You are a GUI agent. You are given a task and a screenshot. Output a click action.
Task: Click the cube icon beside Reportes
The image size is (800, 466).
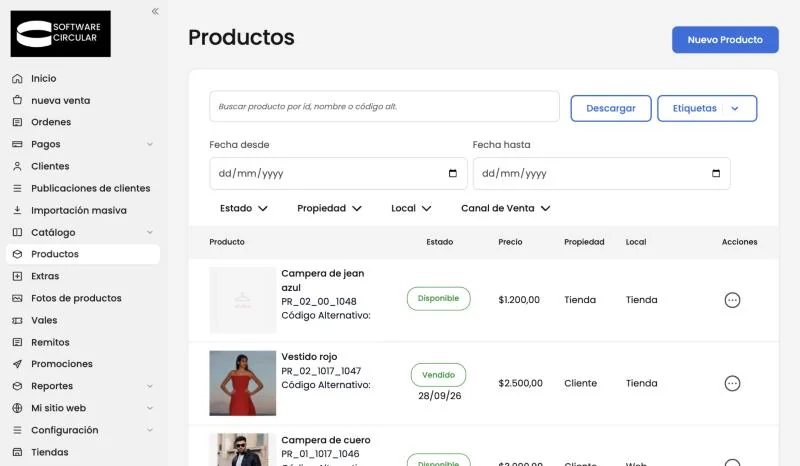(x=17, y=386)
